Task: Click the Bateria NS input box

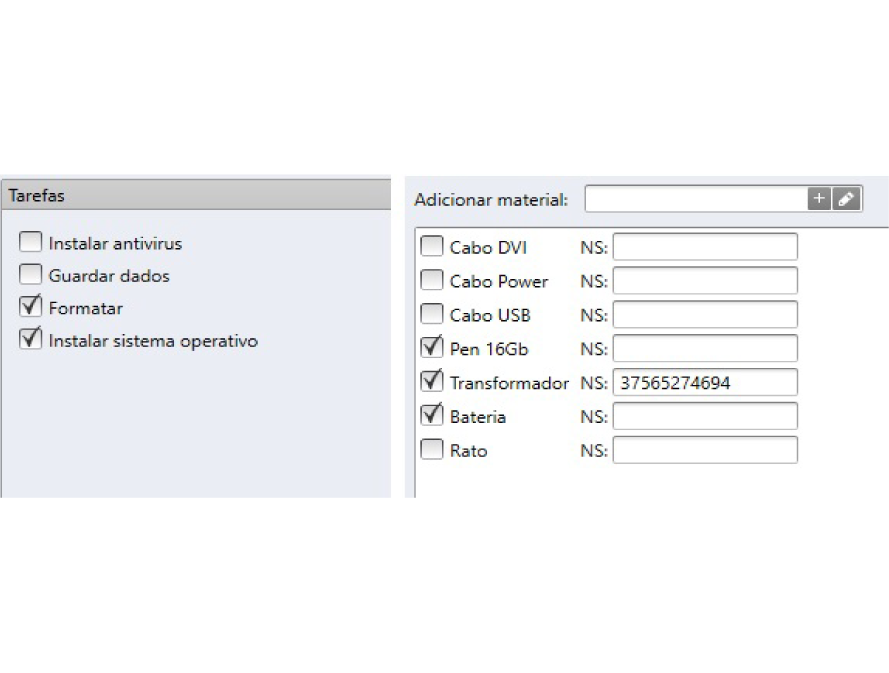Action: (x=705, y=416)
